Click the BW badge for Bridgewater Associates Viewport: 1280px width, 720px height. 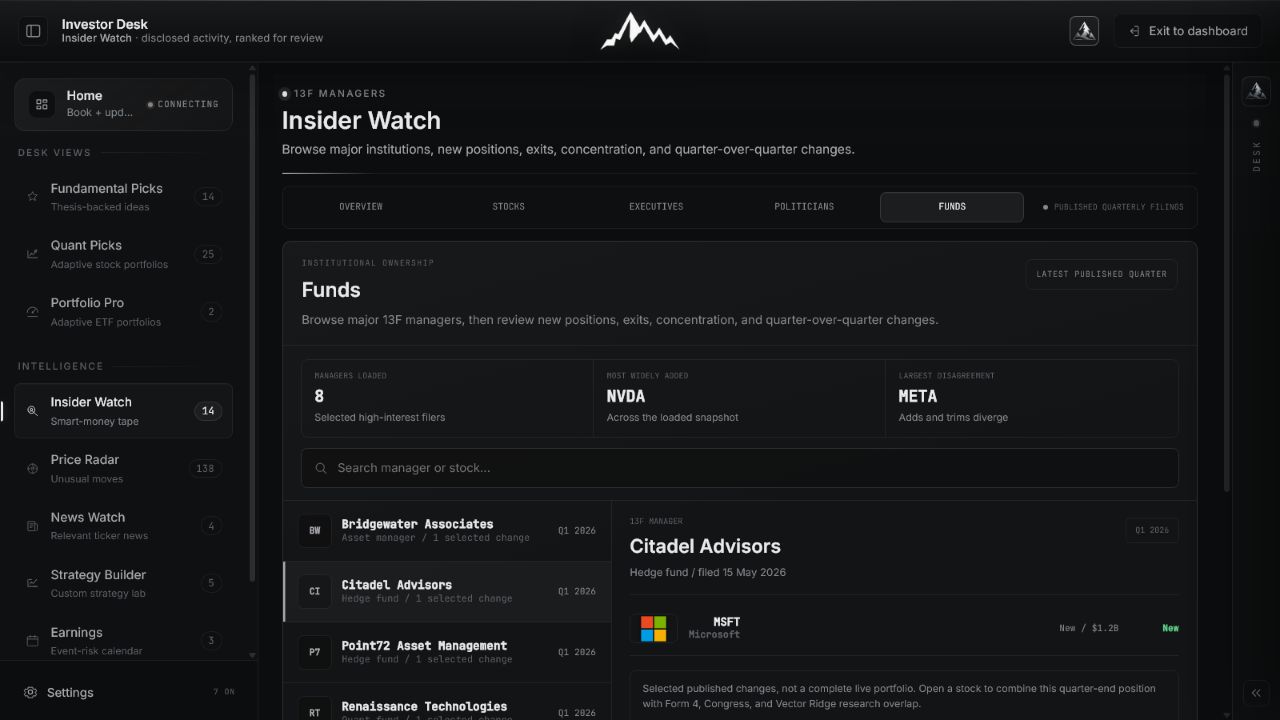click(x=314, y=531)
